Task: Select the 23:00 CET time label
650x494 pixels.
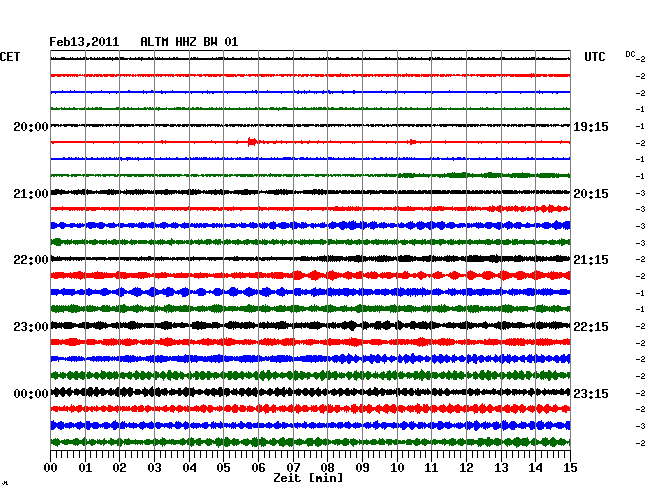Action: point(31,327)
